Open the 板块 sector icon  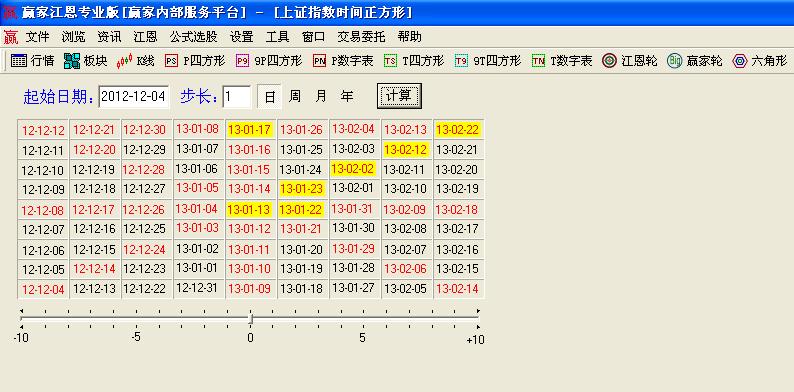point(72,61)
